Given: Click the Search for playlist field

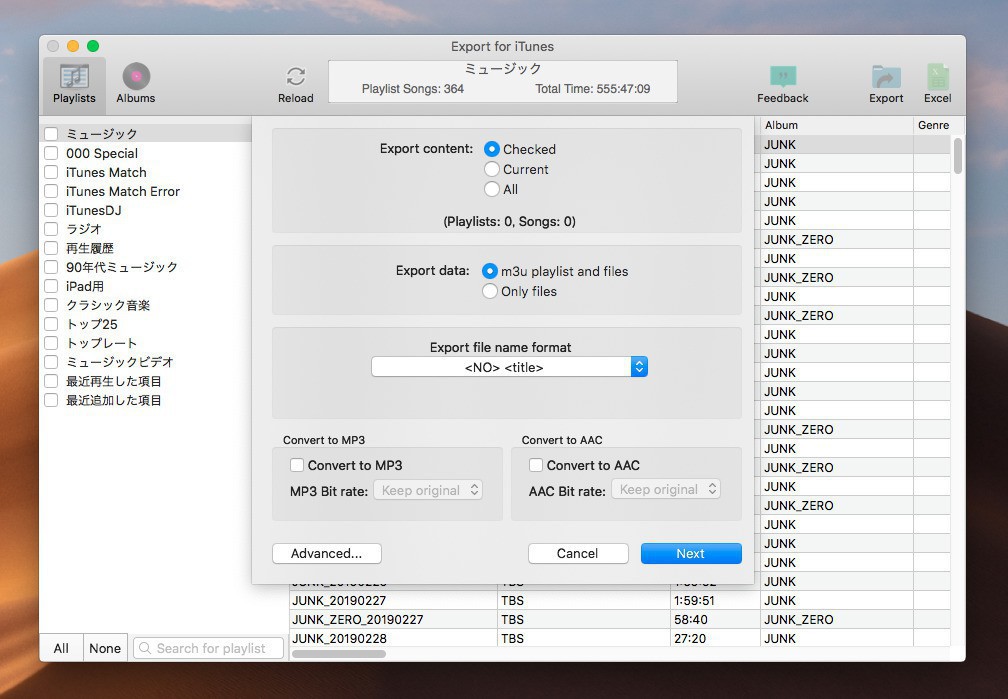Looking at the screenshot, I should point(209,648).
